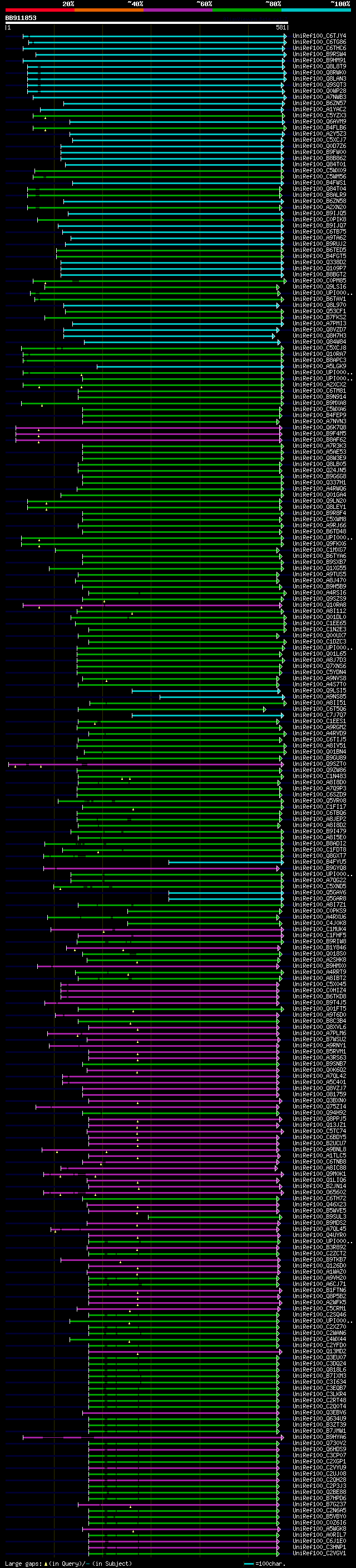Click the white query length ruler bar

(147, 22)
